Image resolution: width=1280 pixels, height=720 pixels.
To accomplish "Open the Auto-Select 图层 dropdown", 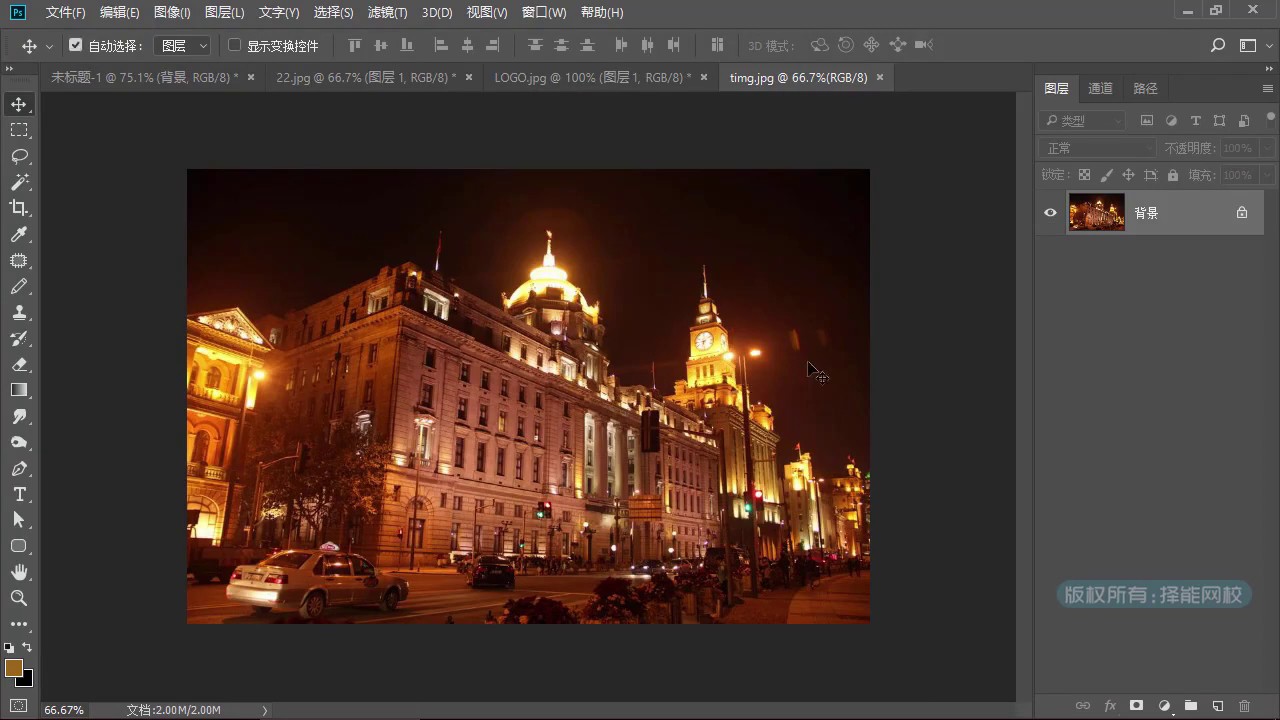I will (184, 46).
